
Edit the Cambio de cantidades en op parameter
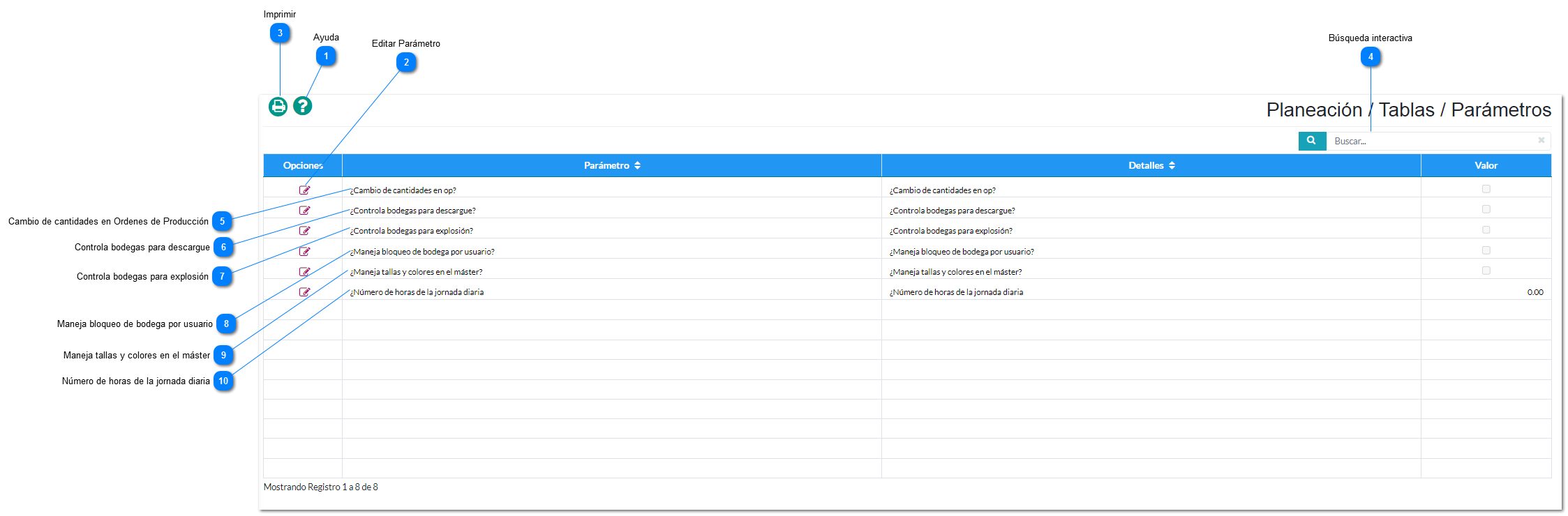point(304,190)
